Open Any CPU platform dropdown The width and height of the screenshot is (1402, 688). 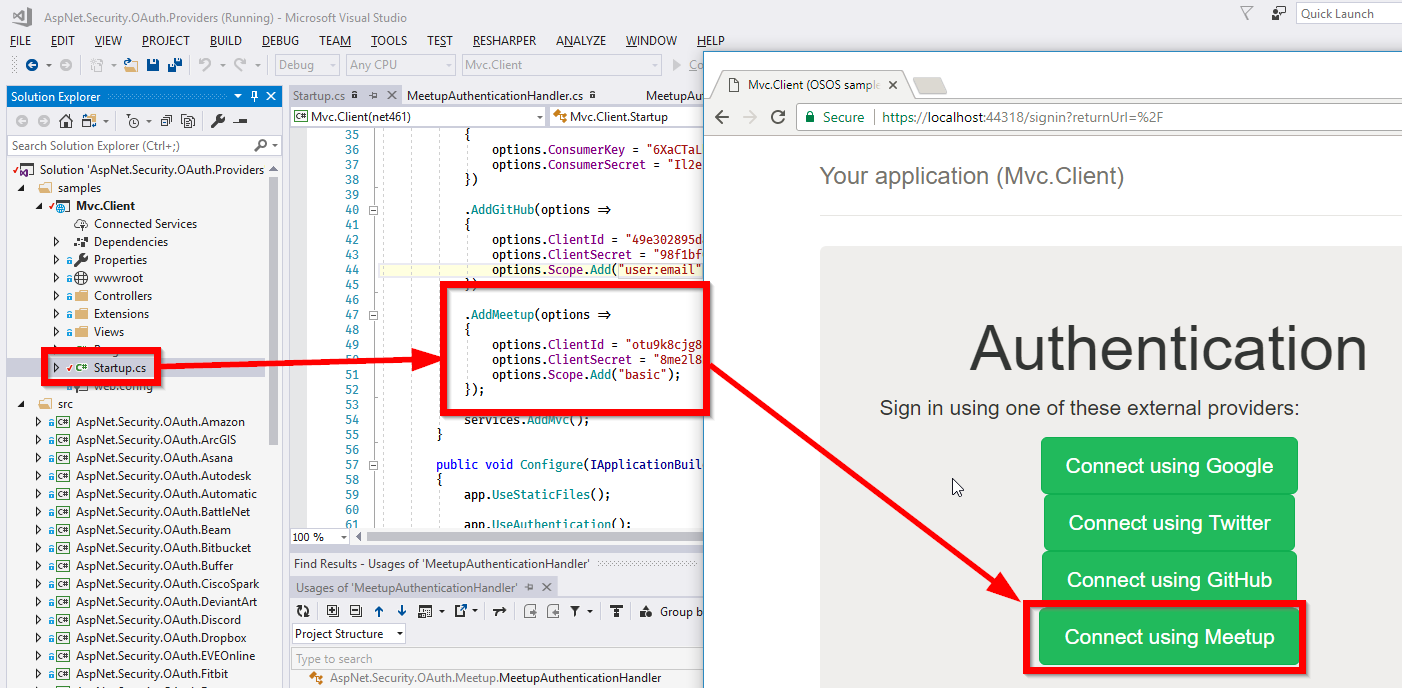point(400,65)
